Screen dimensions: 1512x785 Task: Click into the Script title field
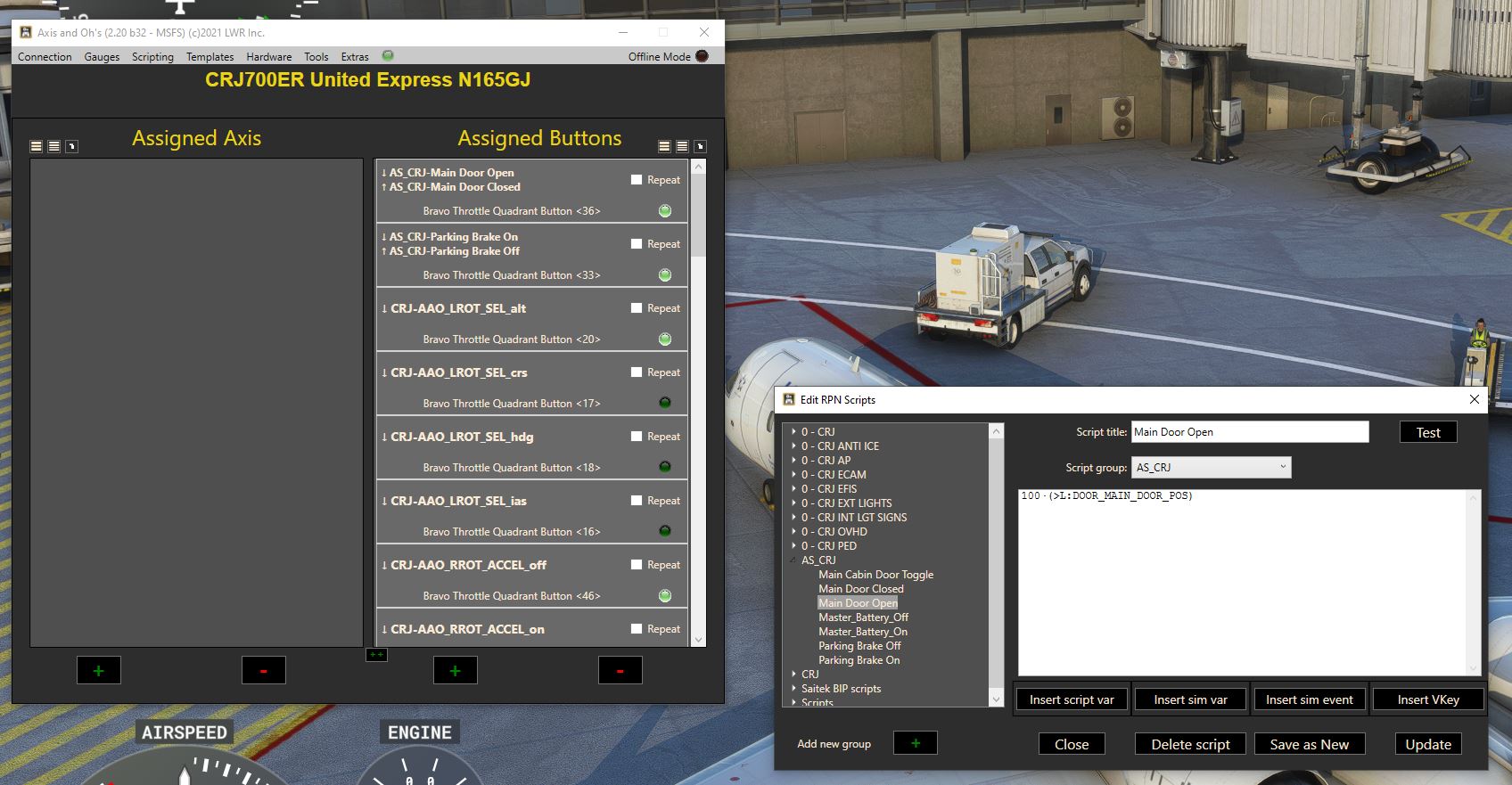1249,432
